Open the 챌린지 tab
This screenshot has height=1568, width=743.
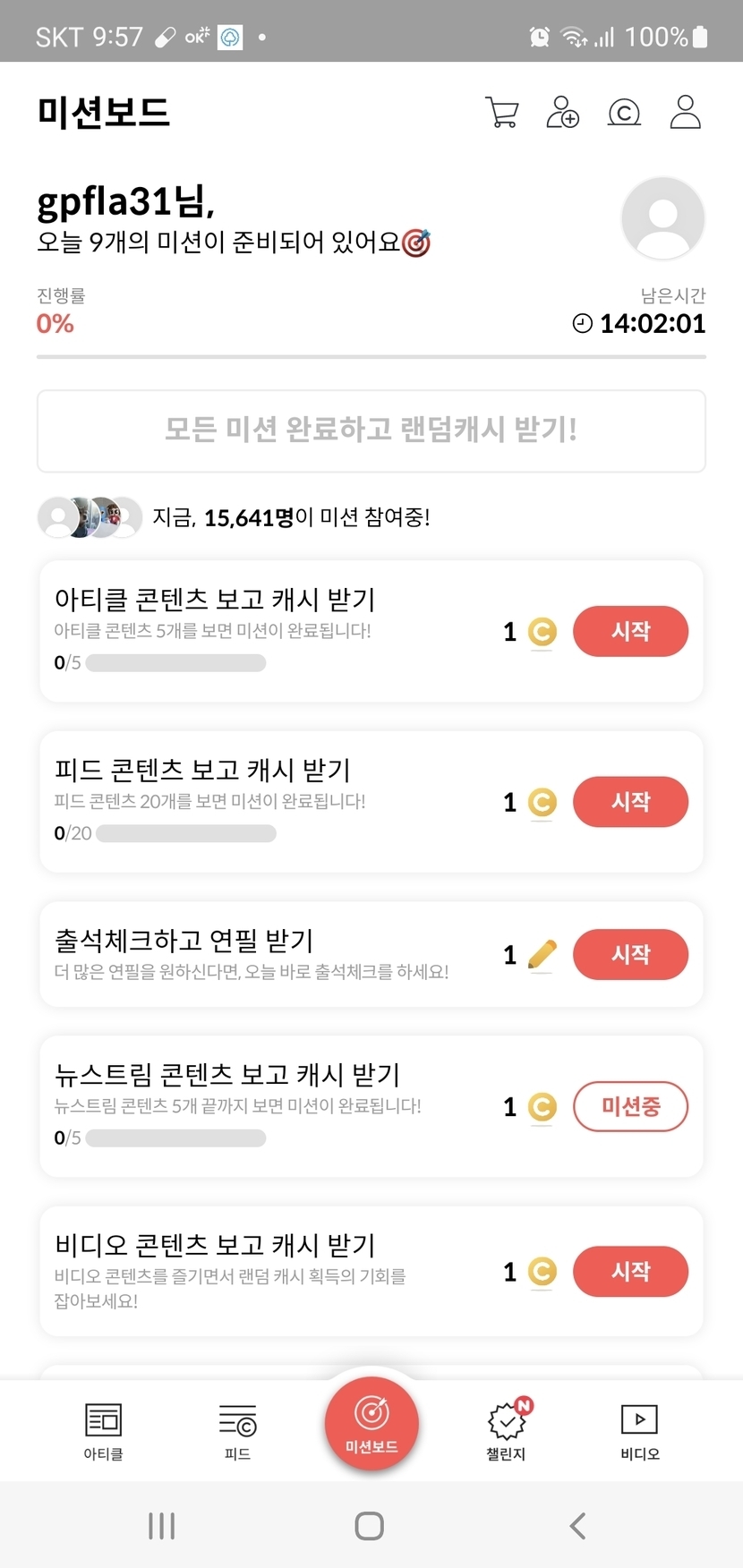[x=506, y=1430]
